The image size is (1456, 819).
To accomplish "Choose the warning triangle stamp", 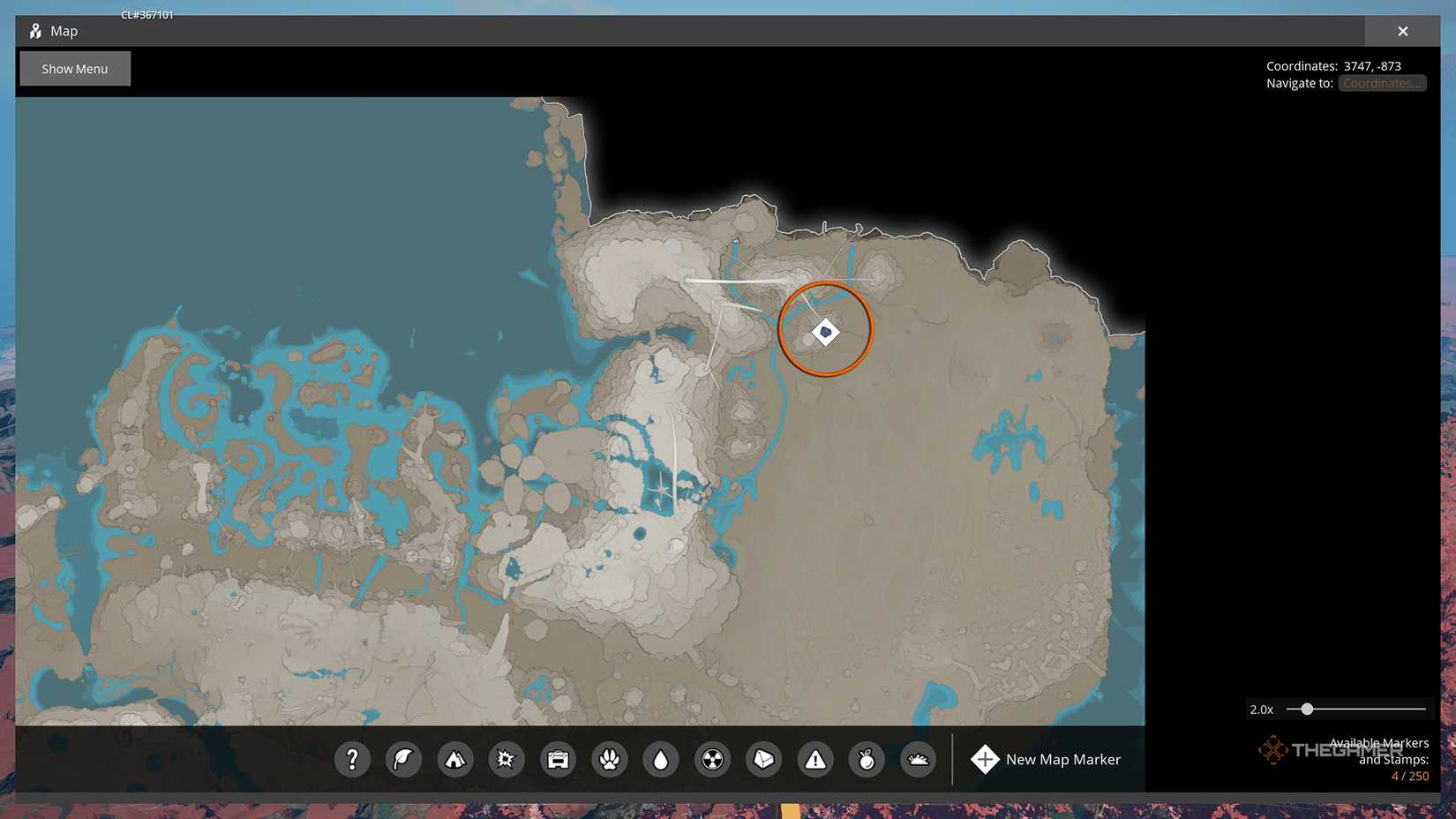I will pos(815,759).
